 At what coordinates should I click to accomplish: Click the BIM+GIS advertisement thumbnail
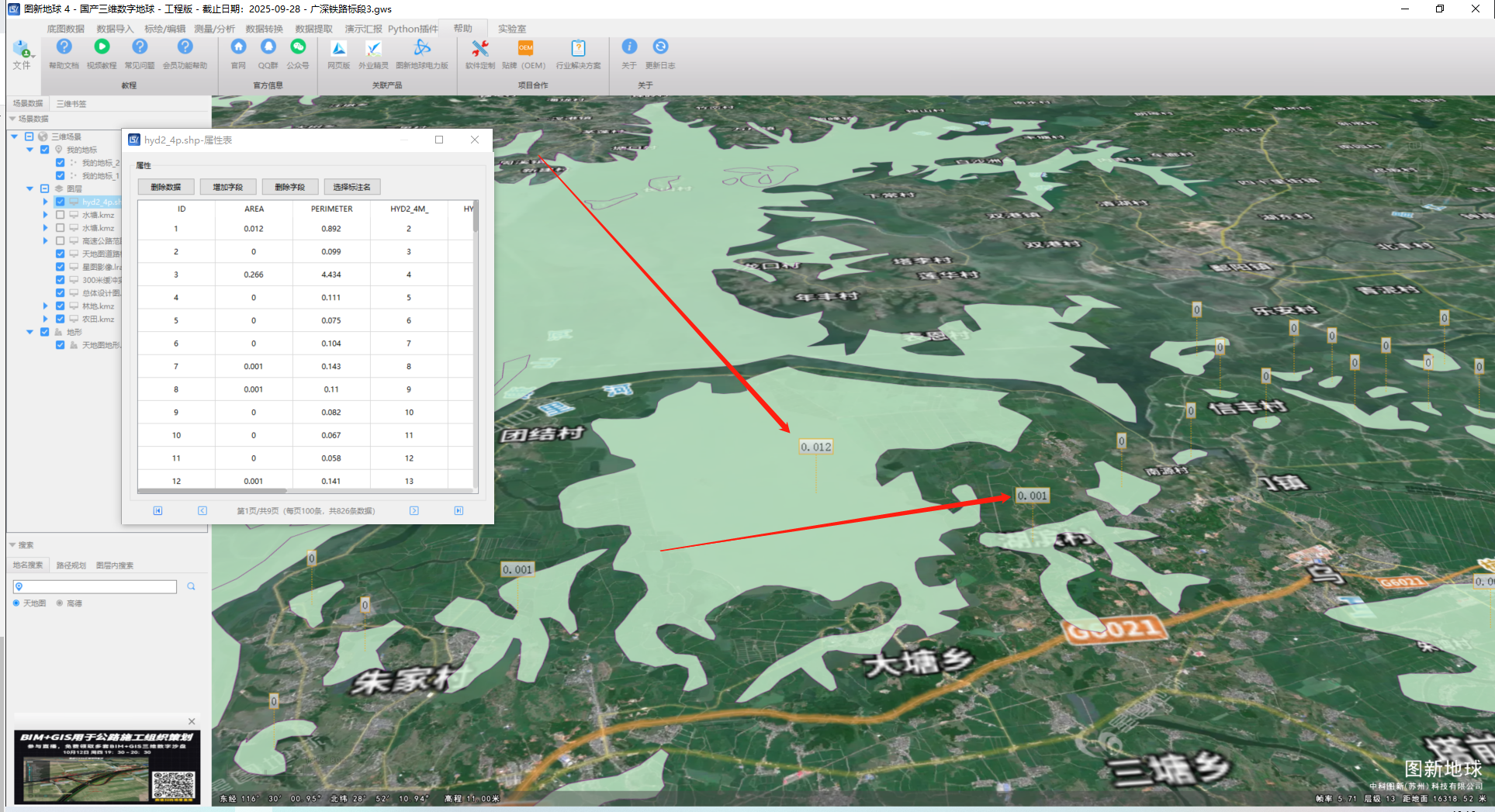point(107,767)
